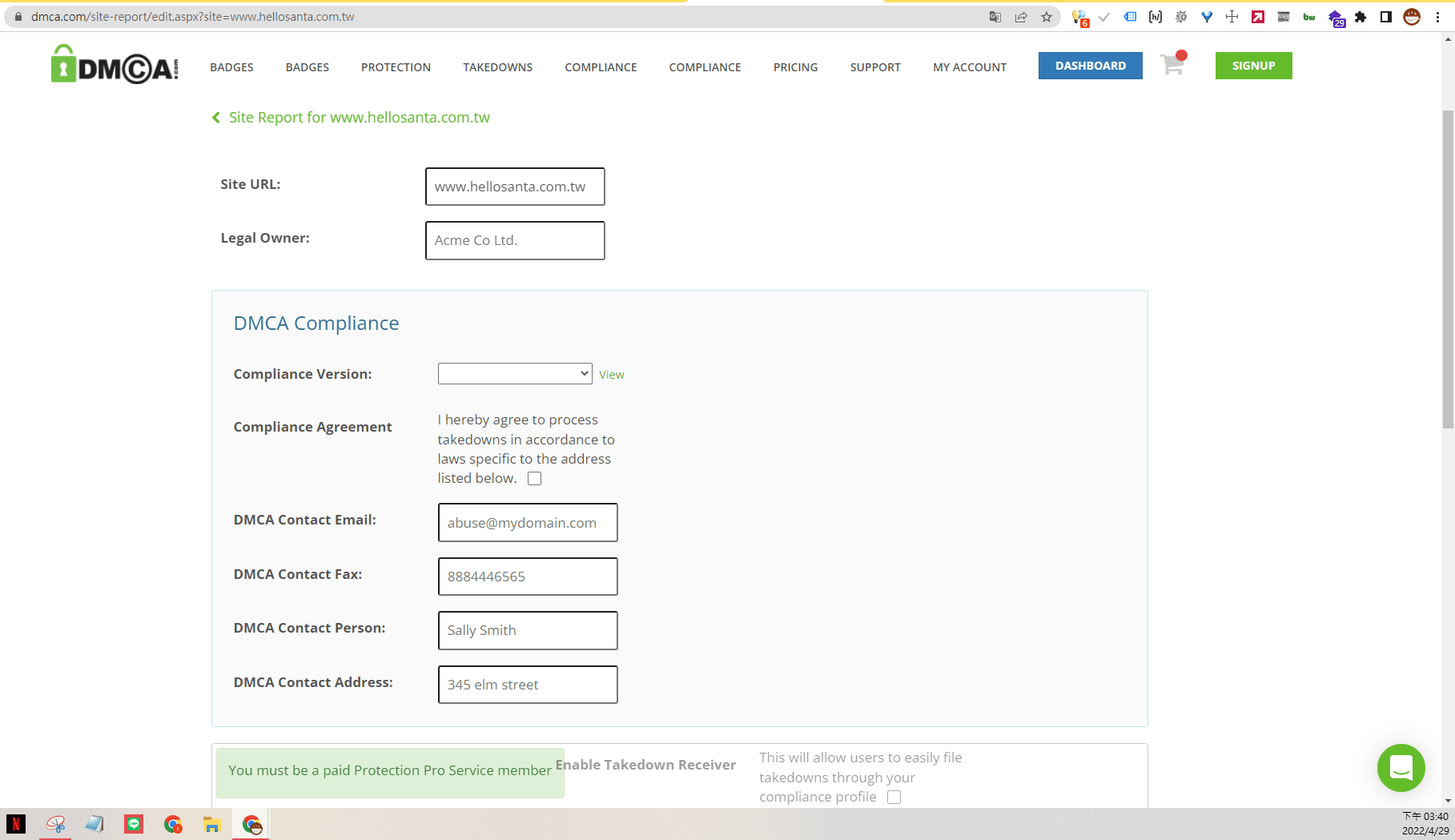This screenshot has width=1455, height=840.
Task: Click the Google Translate icon in address bar
Action: [x=995, y=17]
